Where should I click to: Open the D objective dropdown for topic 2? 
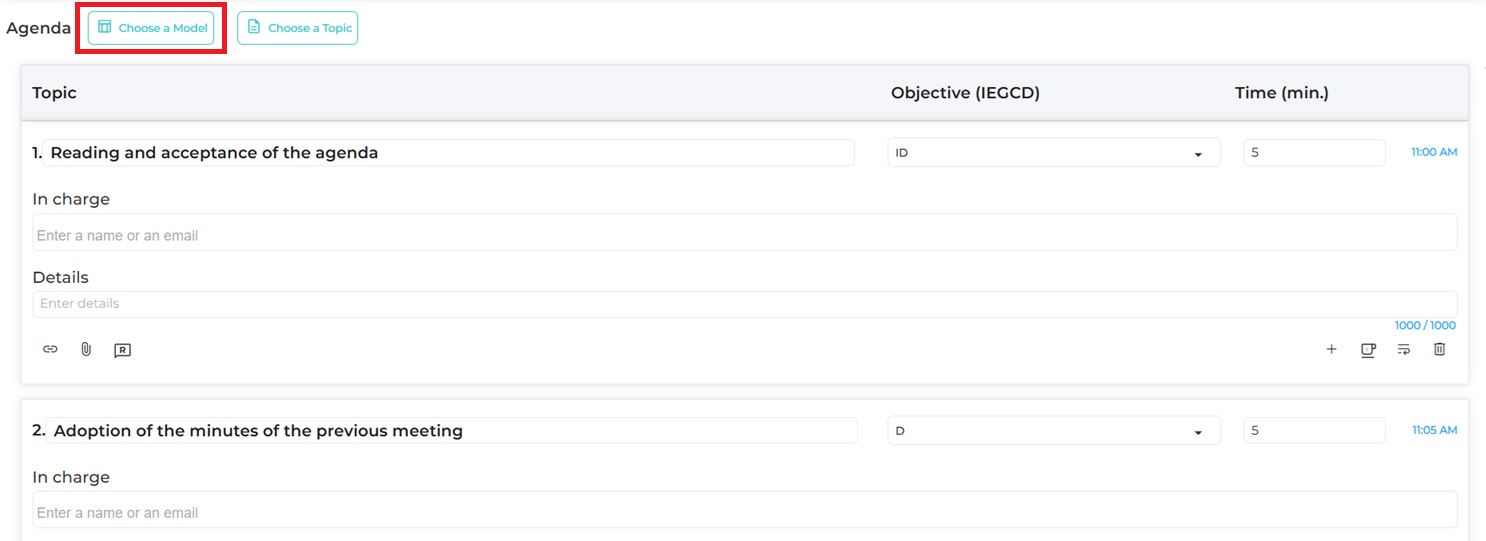1053,431
